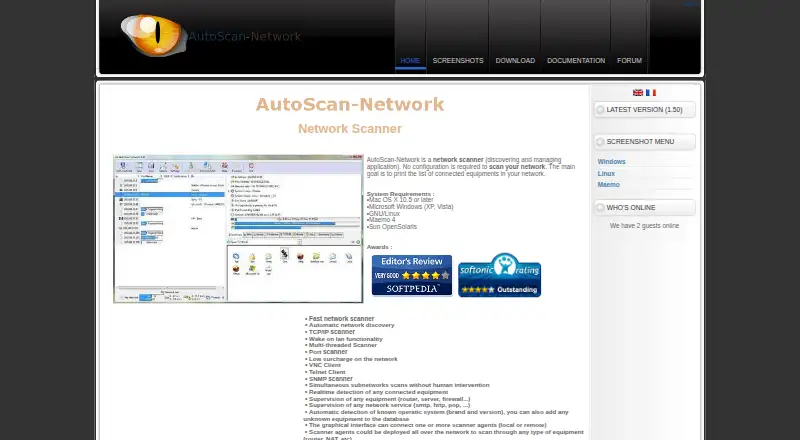
Task: Select the 'Low surcharge on the network' line
Action: tap(353, 359)
